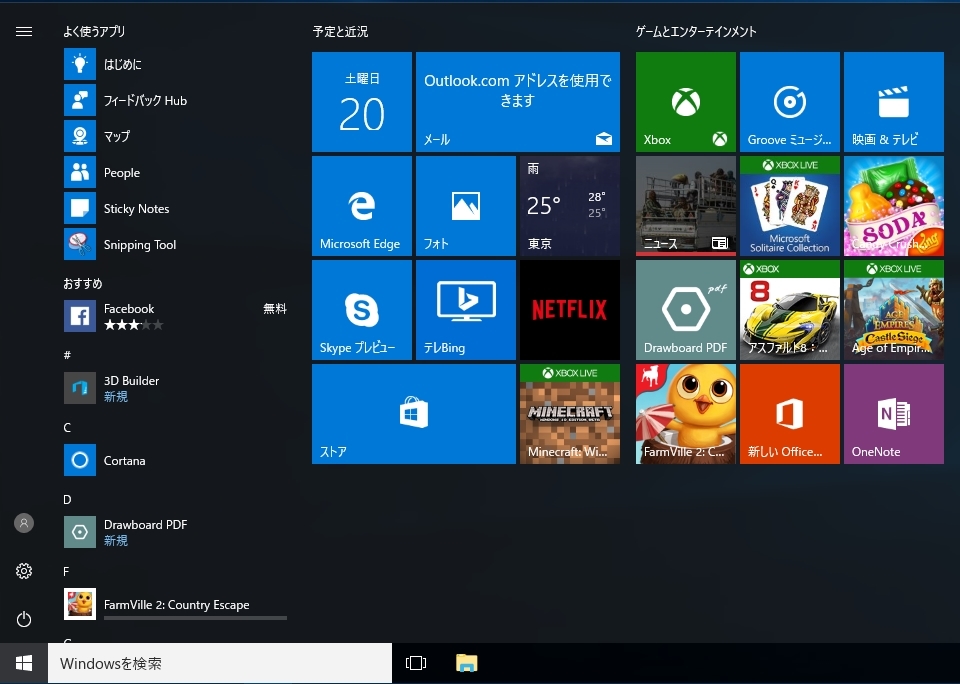Open the Settings gear icon
This screenshot has width=960, height=684.
pos(24,571)
